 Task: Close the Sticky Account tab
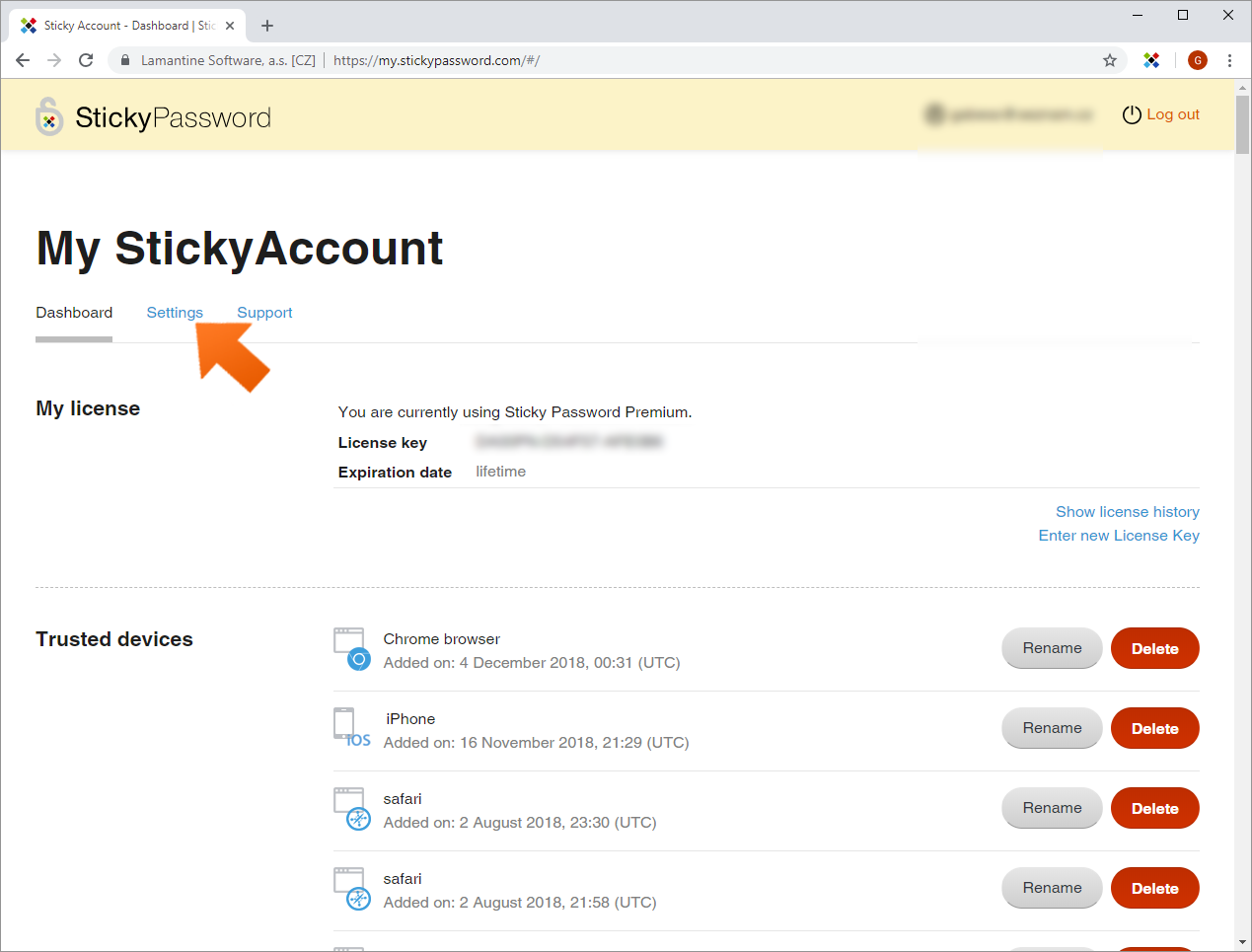pyautogui.click(x=230, y=26)
